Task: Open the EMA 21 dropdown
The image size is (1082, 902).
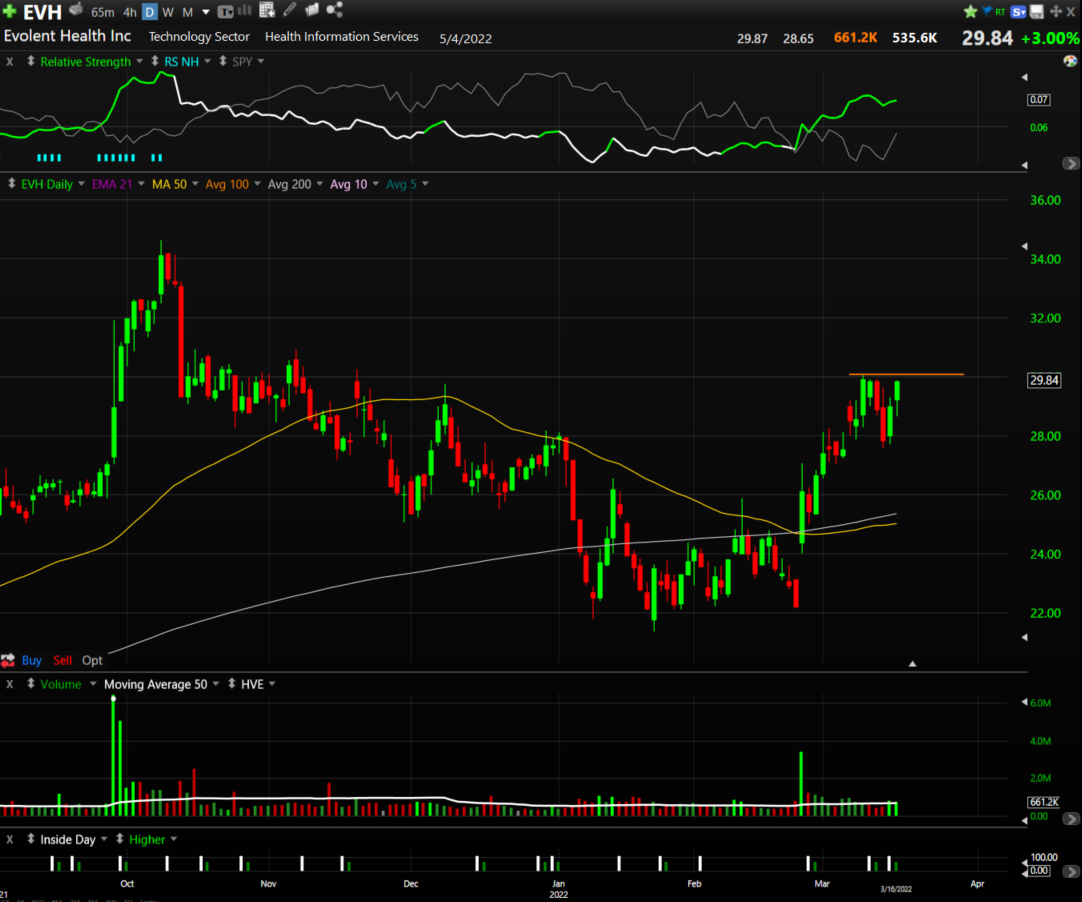Action: [141, 184]
